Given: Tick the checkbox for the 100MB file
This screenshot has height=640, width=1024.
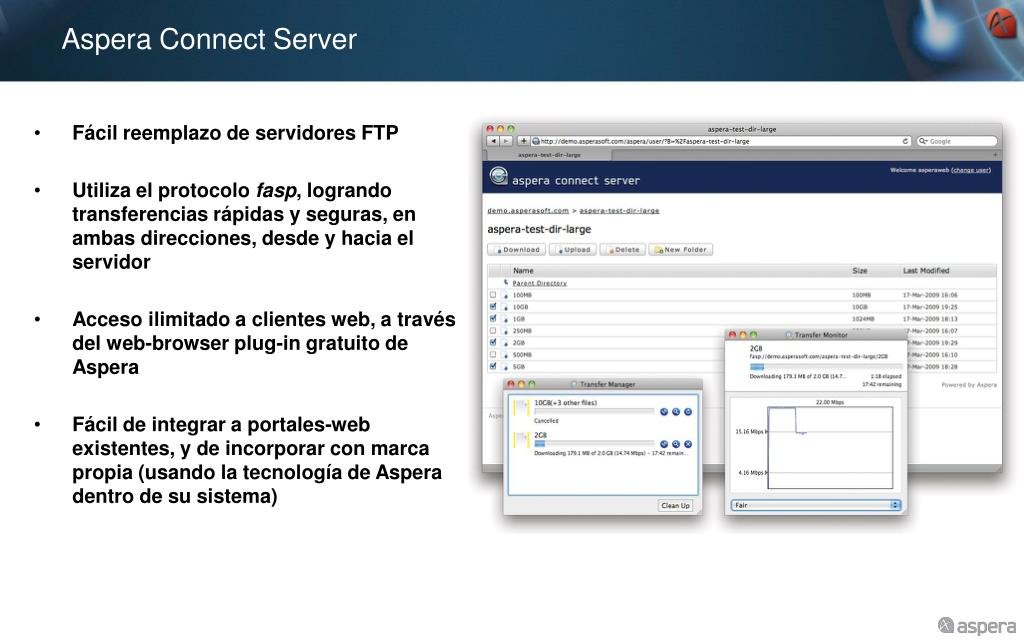Looking at the screenshot, I should click(x=493, y=295).
